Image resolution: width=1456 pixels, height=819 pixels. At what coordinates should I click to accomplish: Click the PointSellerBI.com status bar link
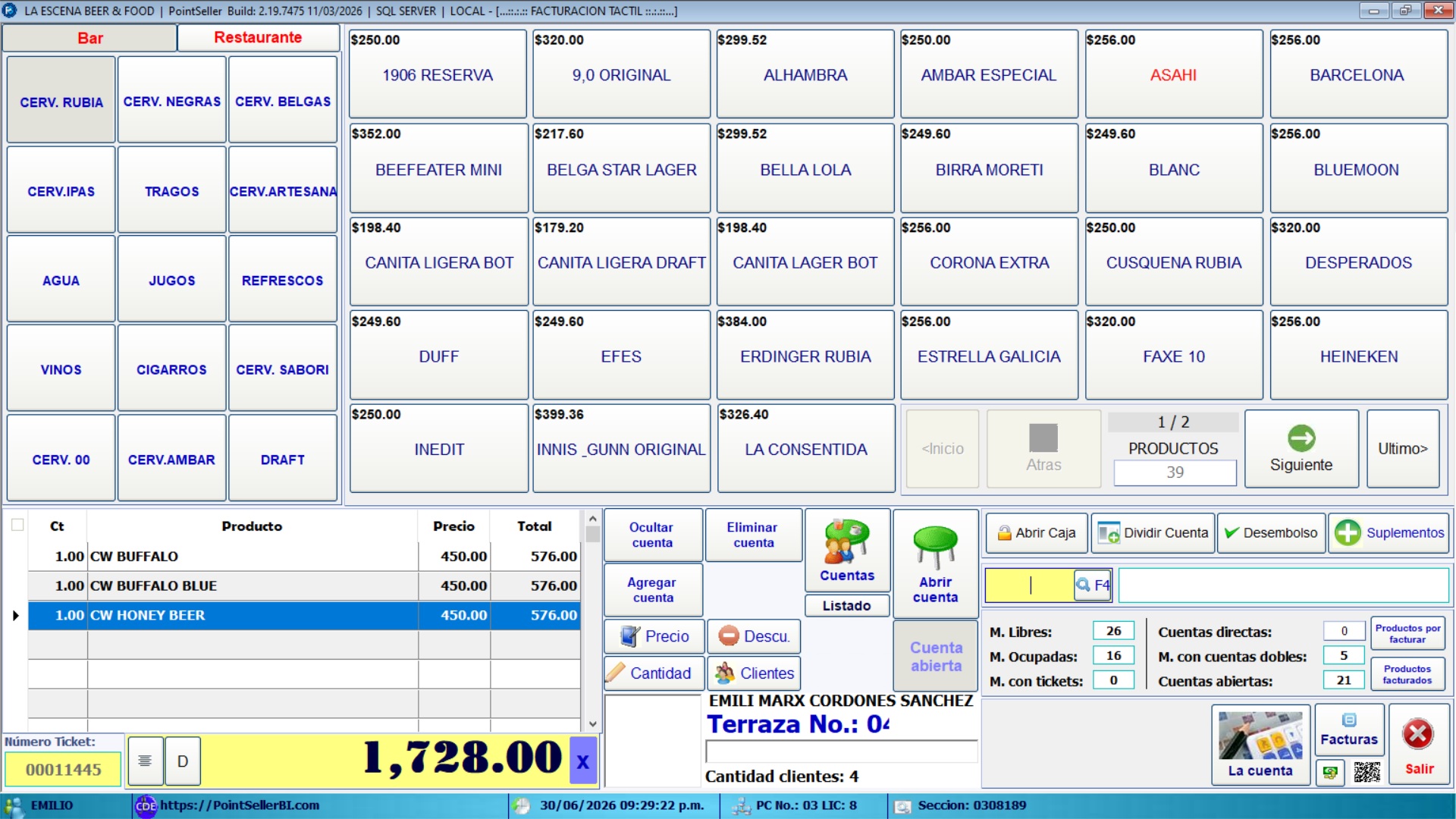(240, 805)
